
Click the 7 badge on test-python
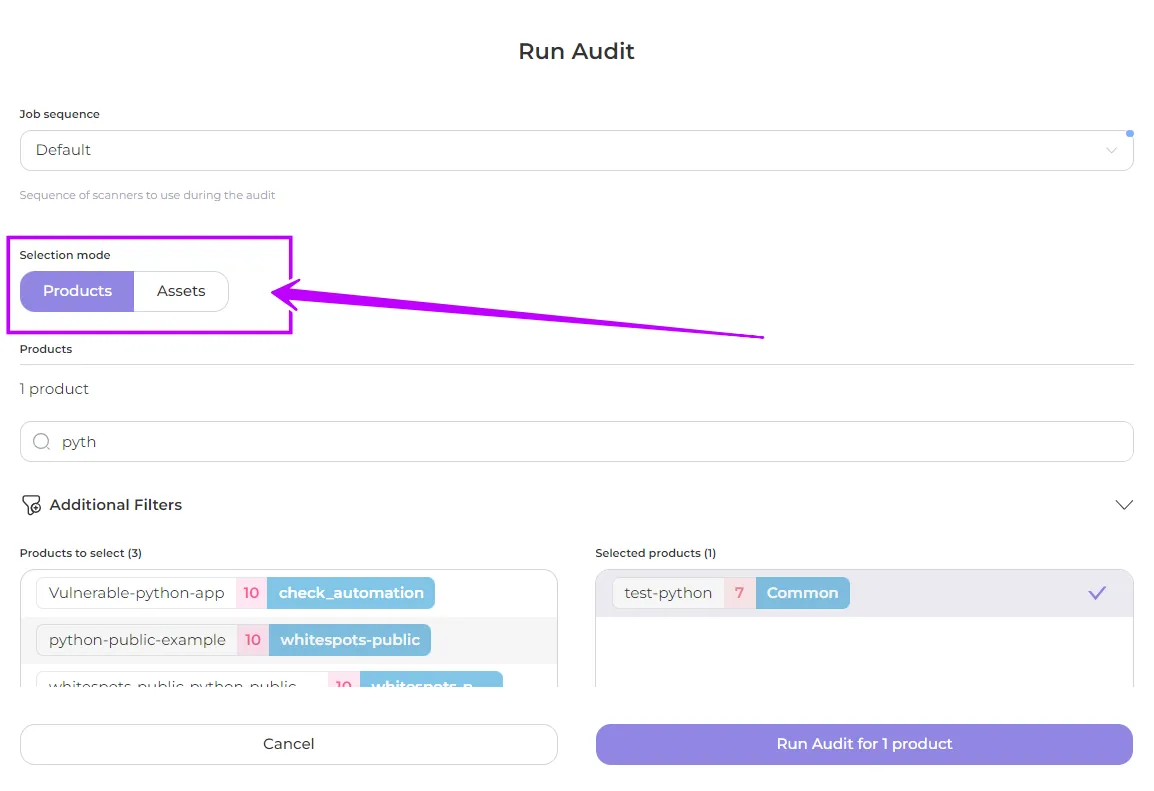pos(739,593)
